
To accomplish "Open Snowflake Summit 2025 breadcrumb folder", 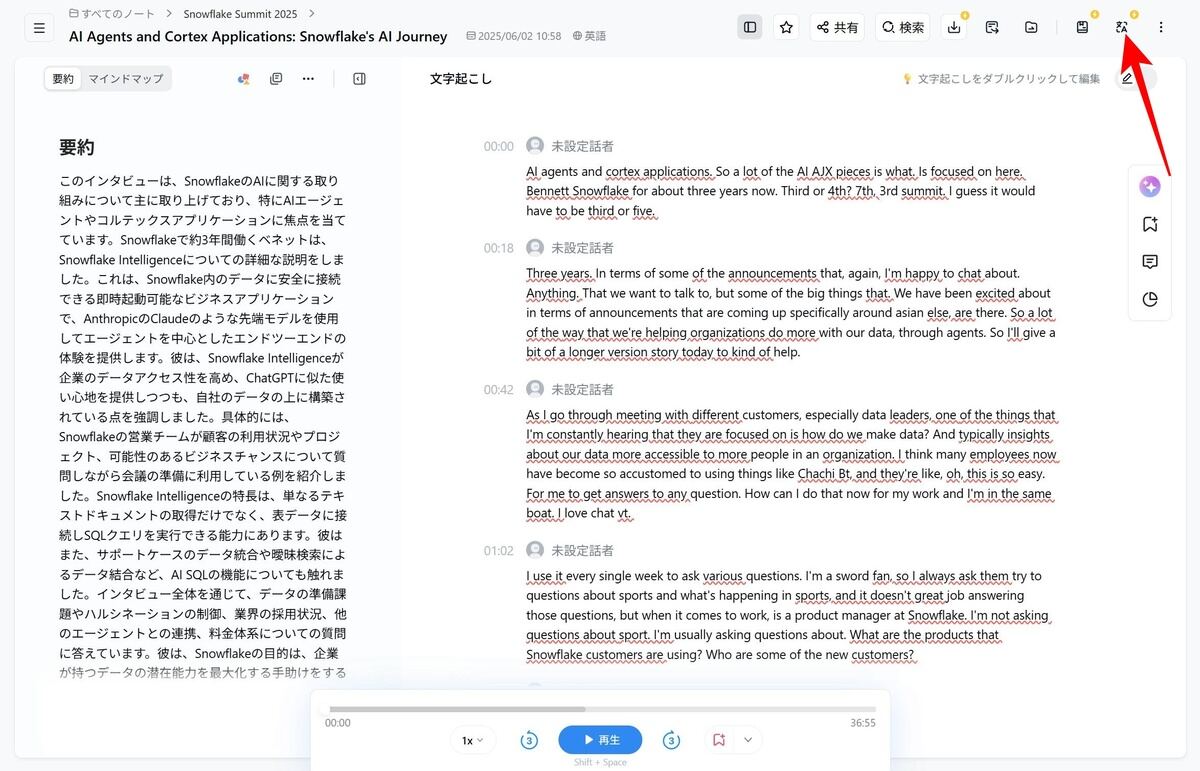I will (x=240, y=14).
